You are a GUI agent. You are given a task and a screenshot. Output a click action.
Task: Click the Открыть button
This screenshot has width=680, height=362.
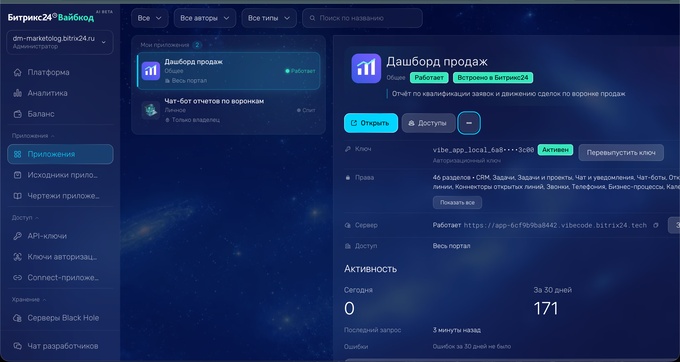(x=371, y=123)
